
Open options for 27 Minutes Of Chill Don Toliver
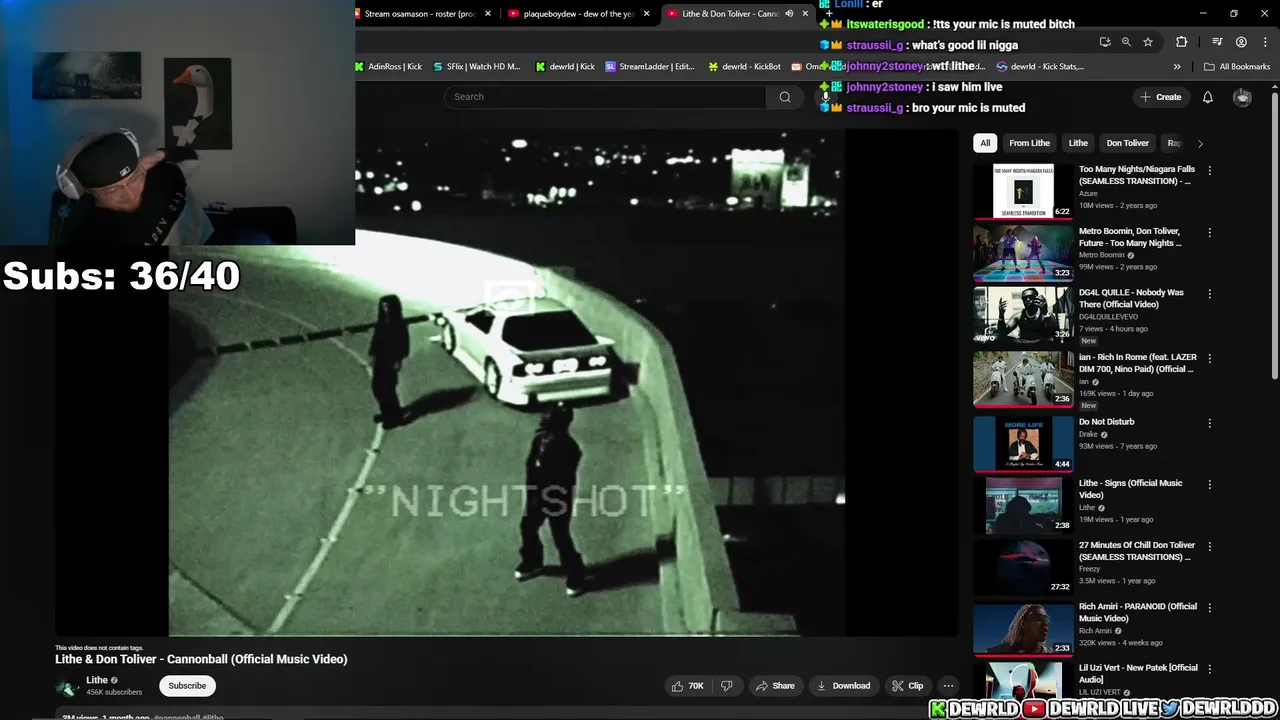click(1209, 547)
